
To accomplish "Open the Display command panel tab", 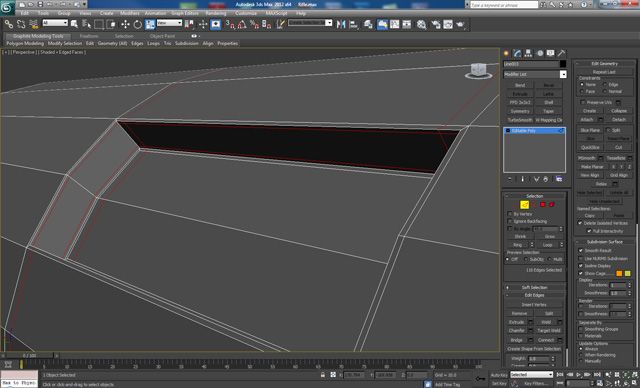I will pyautogui.click(x=551, y=53).
